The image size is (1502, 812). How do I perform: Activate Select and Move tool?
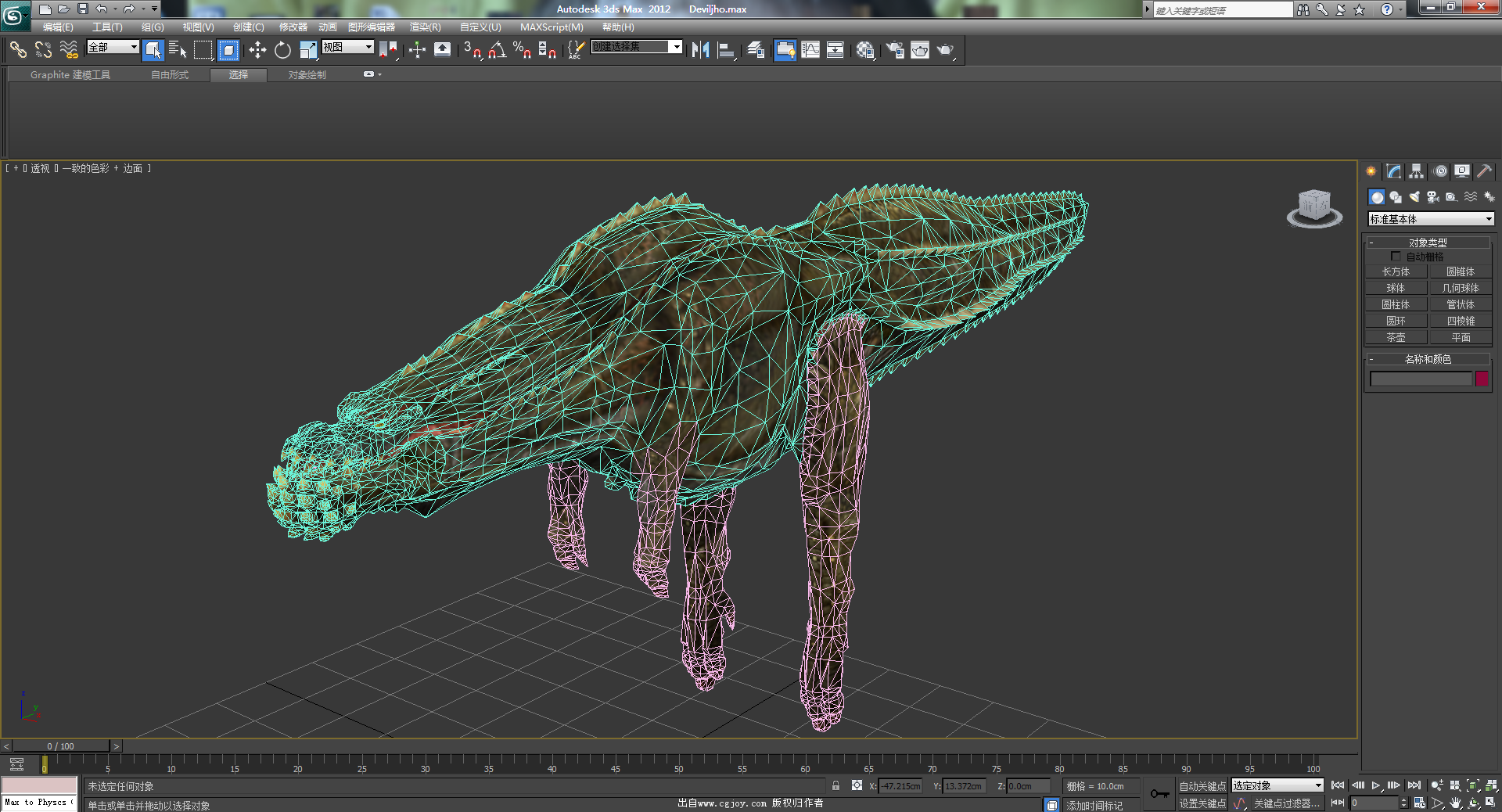[257, 50]
